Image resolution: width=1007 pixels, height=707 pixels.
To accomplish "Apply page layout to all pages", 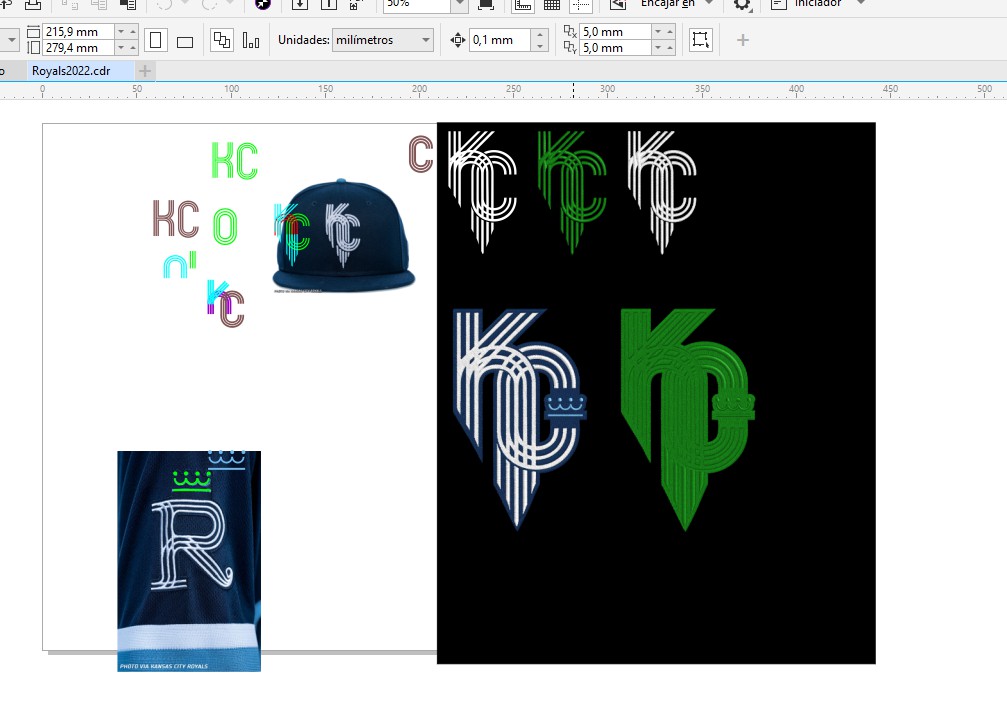I will [x=222, y=40].
